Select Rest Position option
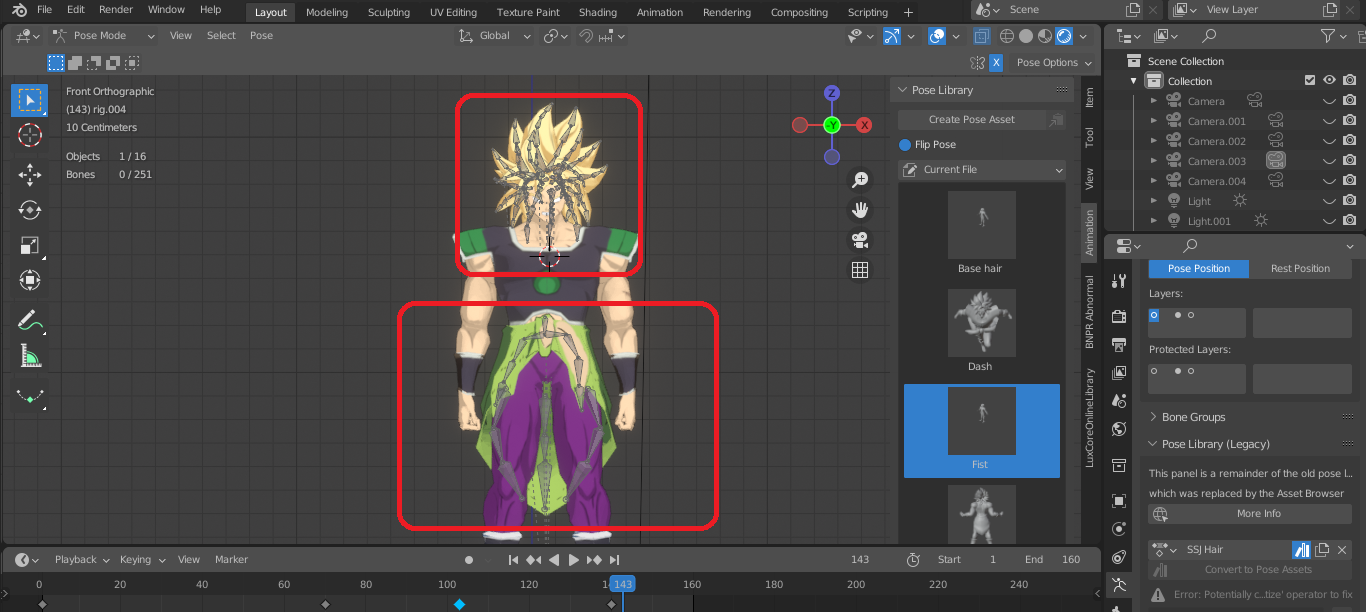This screenshot has height=612, width=1366. coord(1300,269)
